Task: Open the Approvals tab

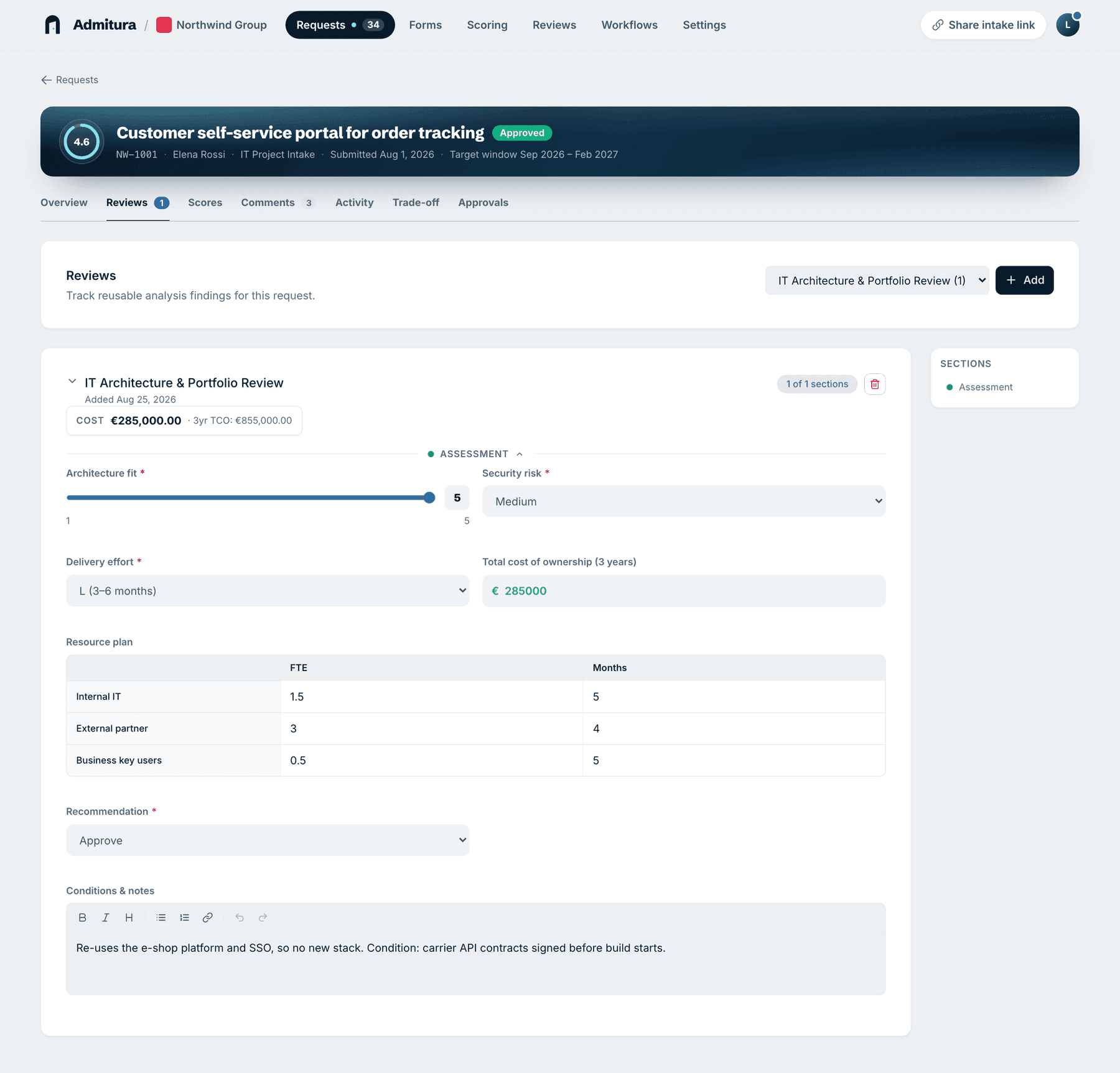Action: point(483,203)
